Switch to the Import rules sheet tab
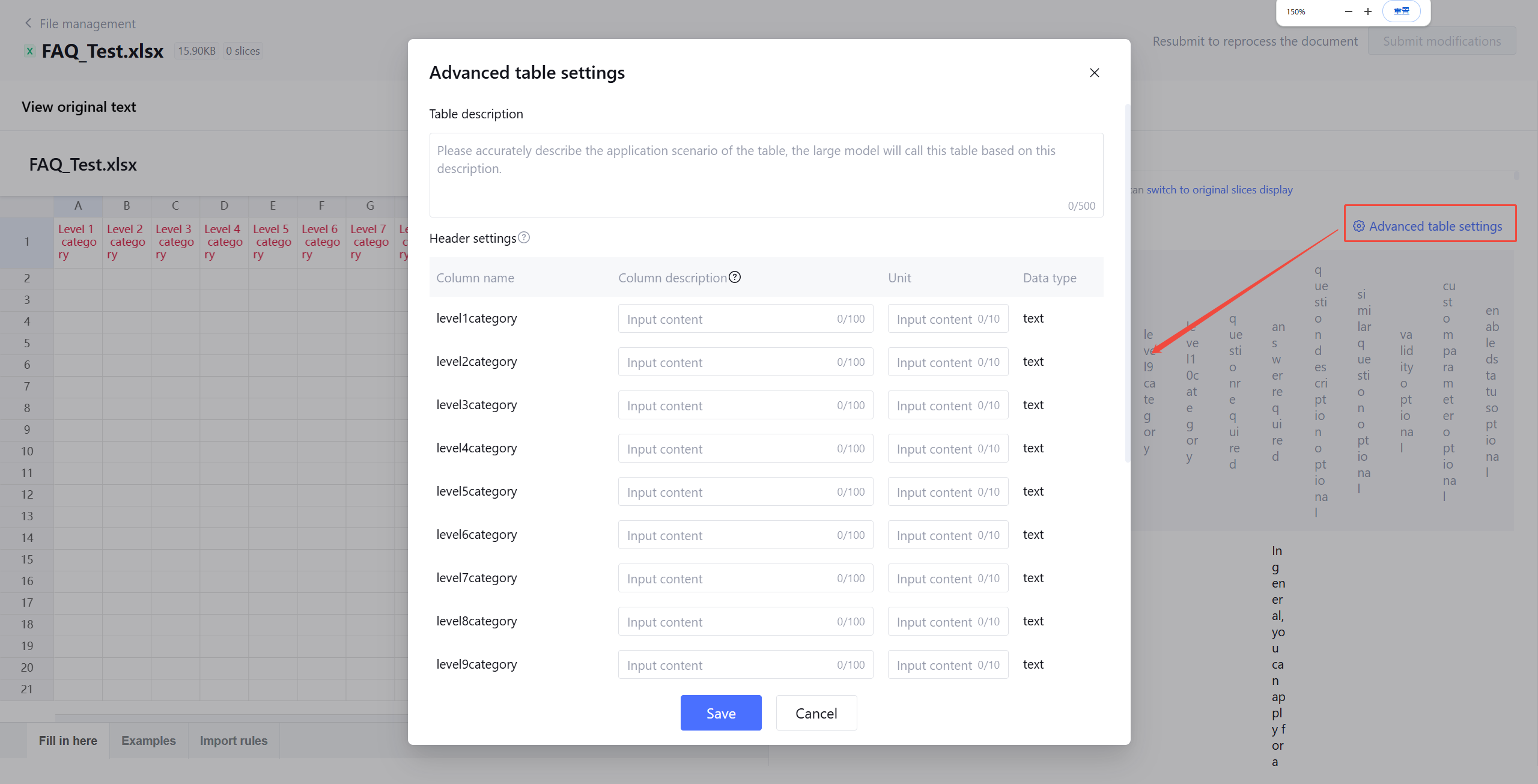The height and width of the screenshot is (784, 1538). 233,741
